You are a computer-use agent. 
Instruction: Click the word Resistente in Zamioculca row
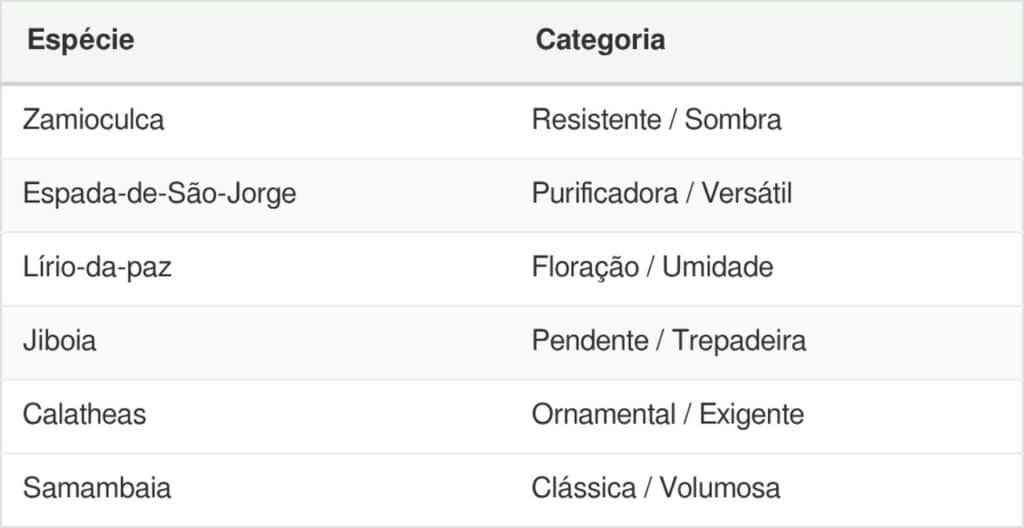596,120
